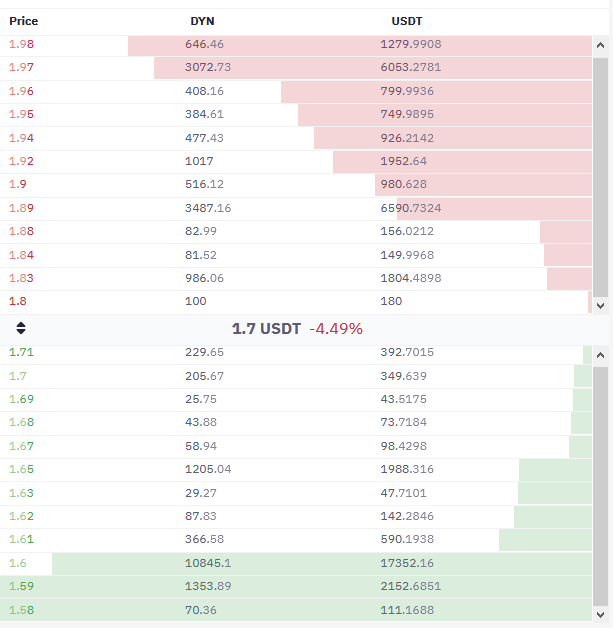Select sell order at price 1.89
The image size is (613, 628).
[x=296, y=208]
